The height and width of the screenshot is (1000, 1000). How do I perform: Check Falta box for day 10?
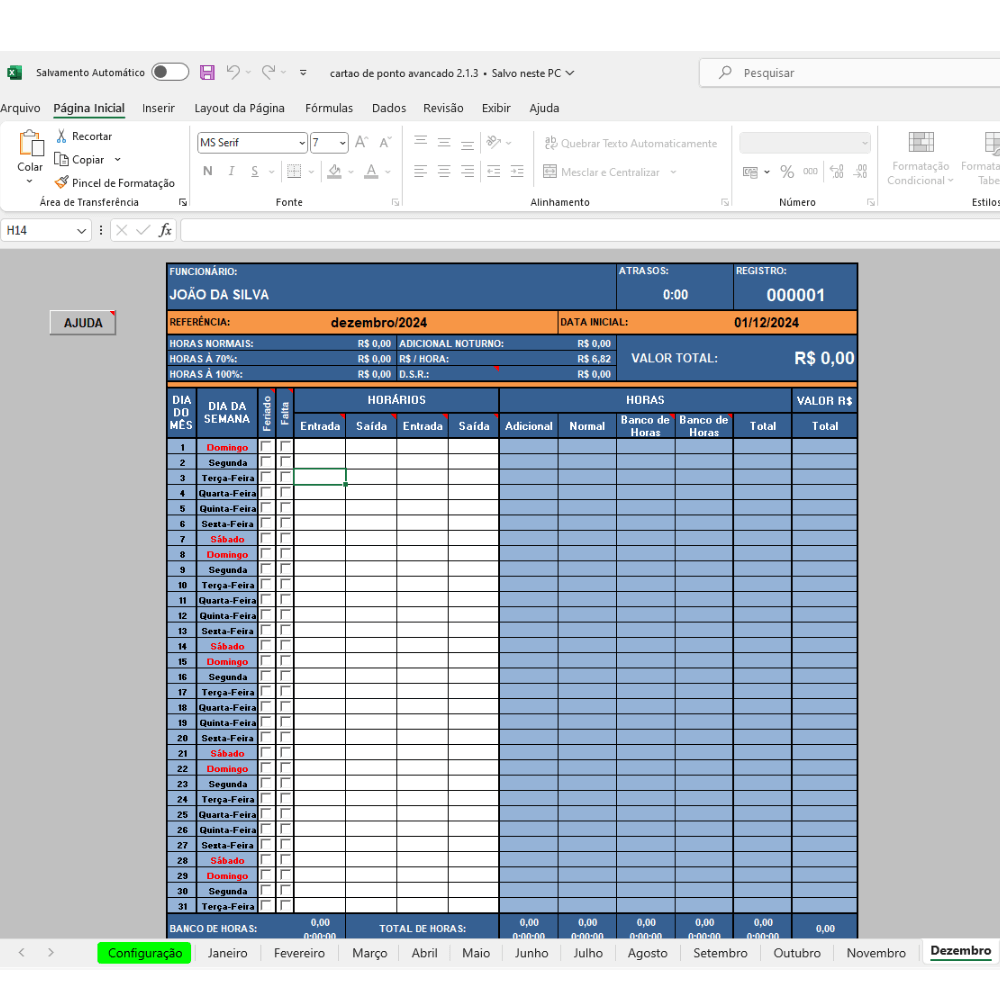[285, 584]
